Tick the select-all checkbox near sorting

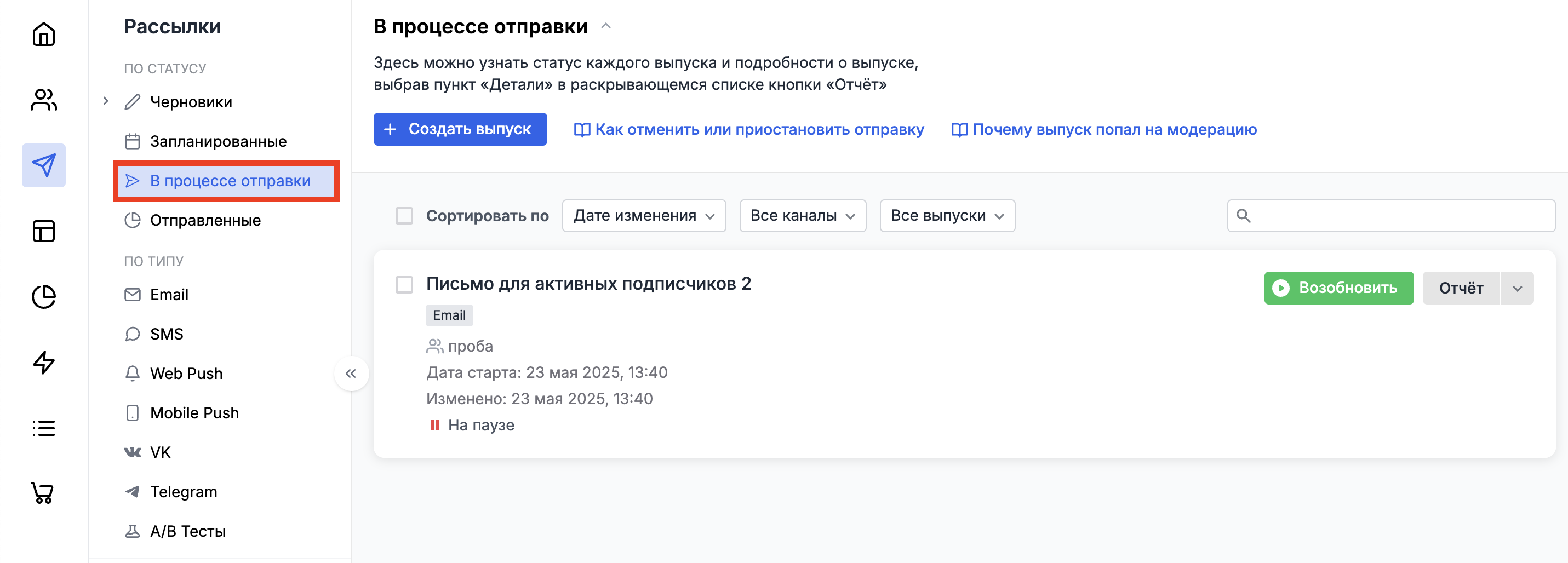404,216
